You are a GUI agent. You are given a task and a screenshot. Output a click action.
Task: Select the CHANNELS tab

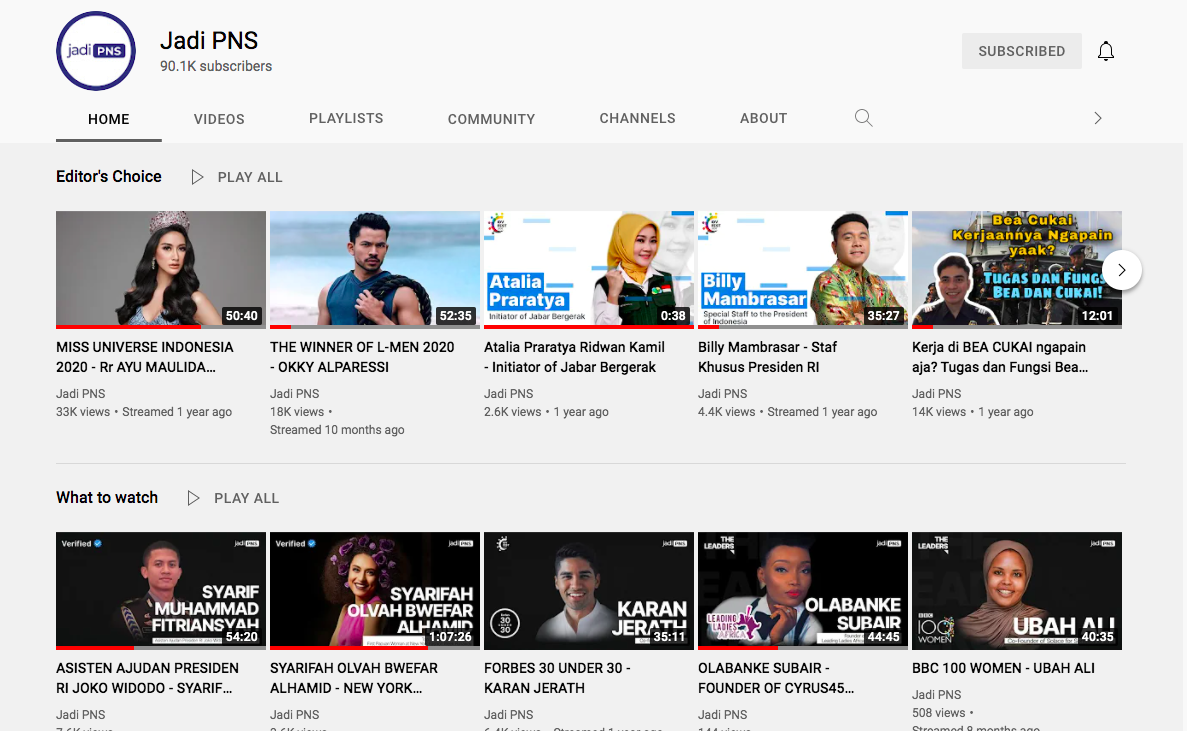point(637,118)
